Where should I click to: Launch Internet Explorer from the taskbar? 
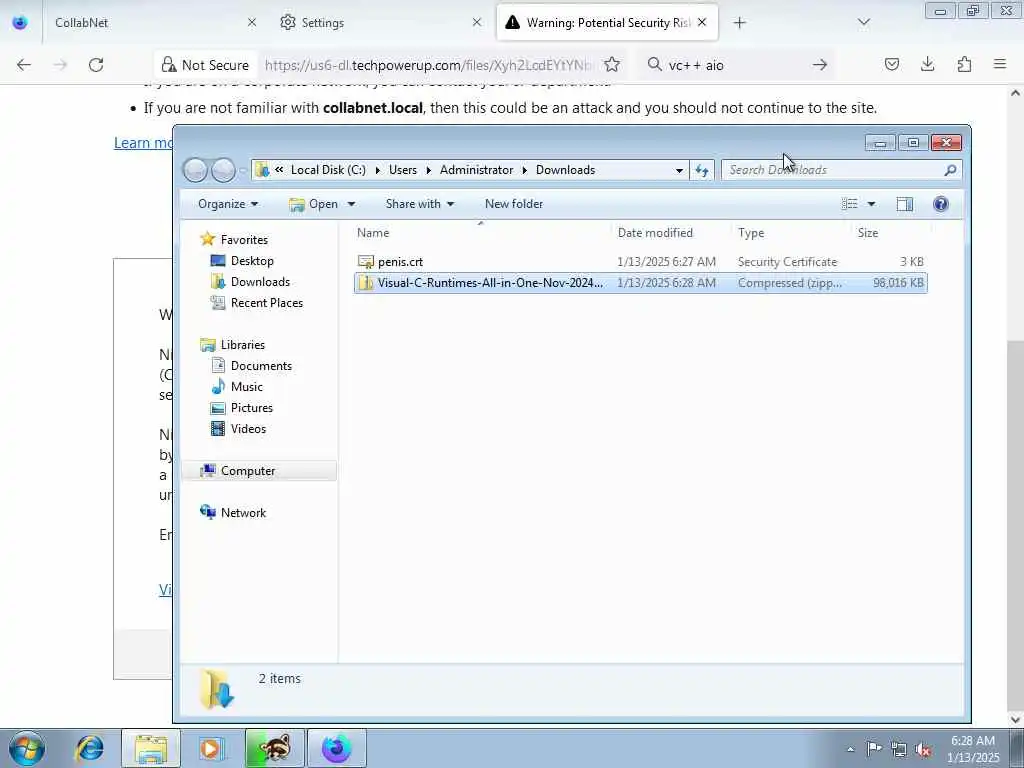pos(89,748)
